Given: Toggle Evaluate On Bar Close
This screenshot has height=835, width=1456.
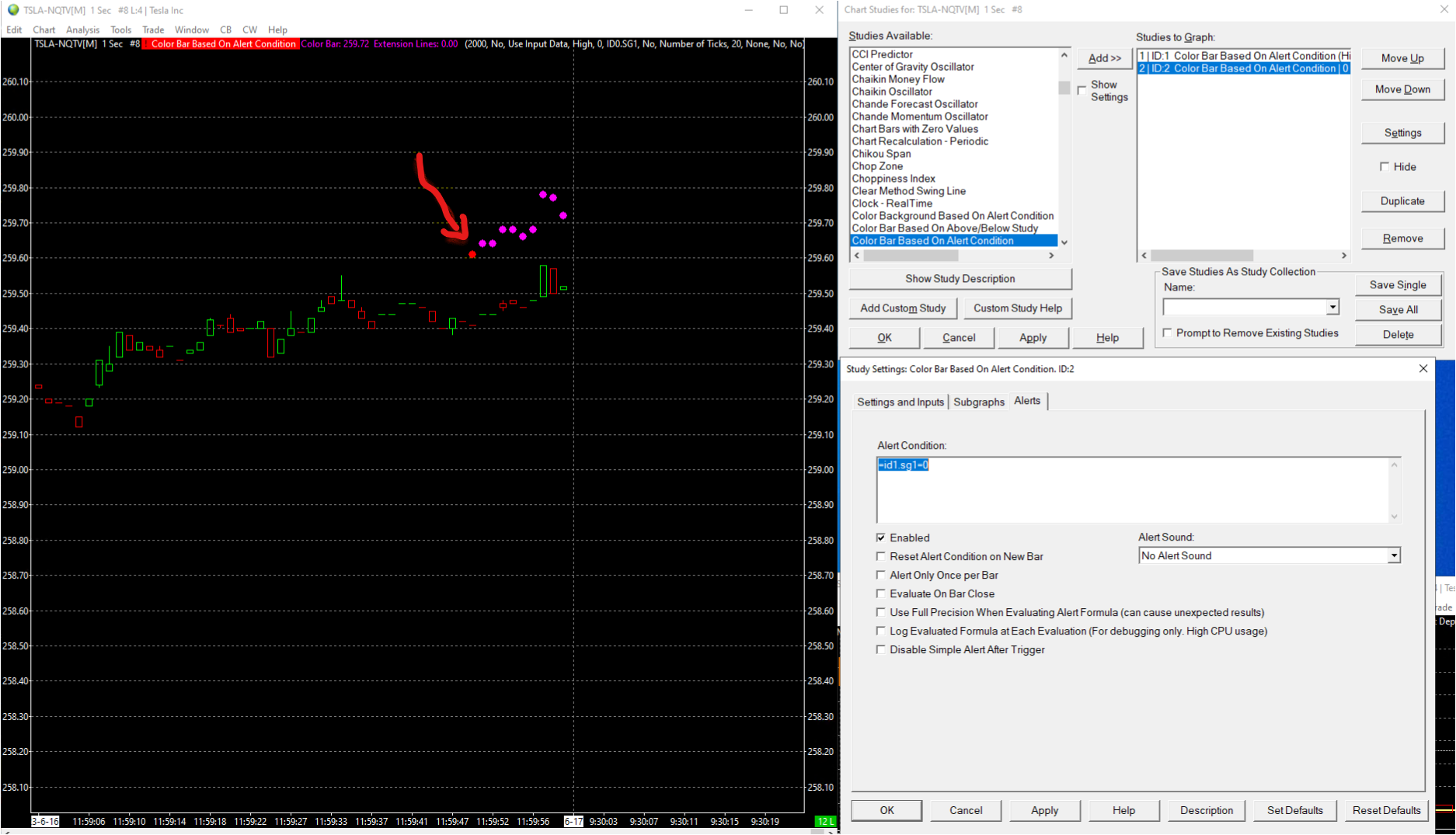Looking at the screenshot, I should click(x=881, y=593).
